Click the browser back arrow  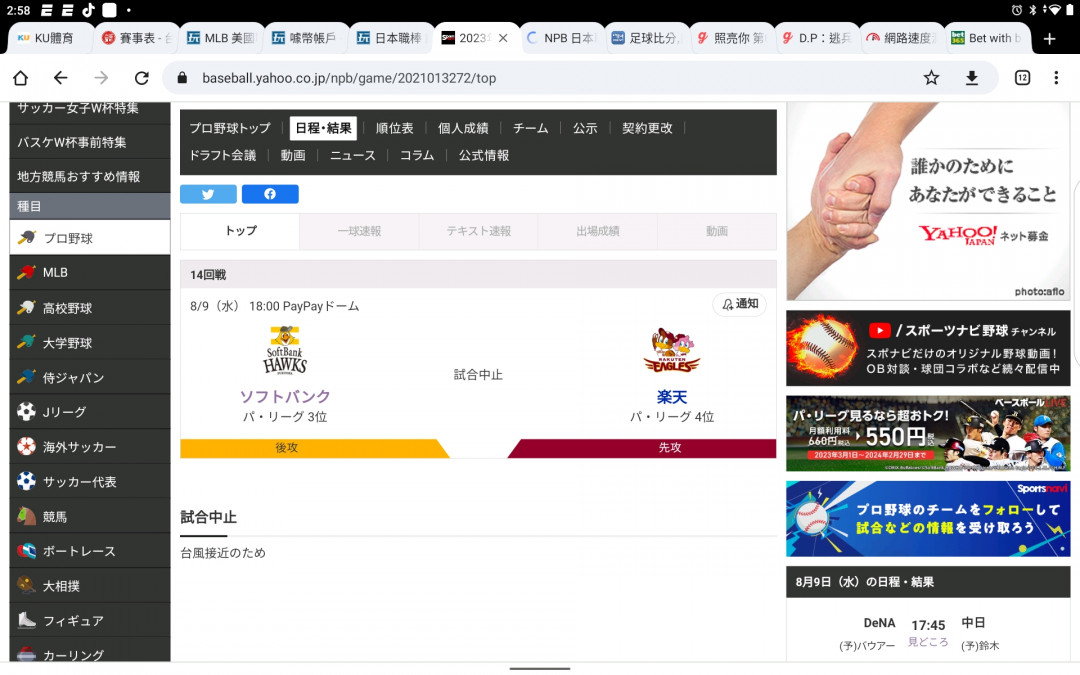click(61, 78)
